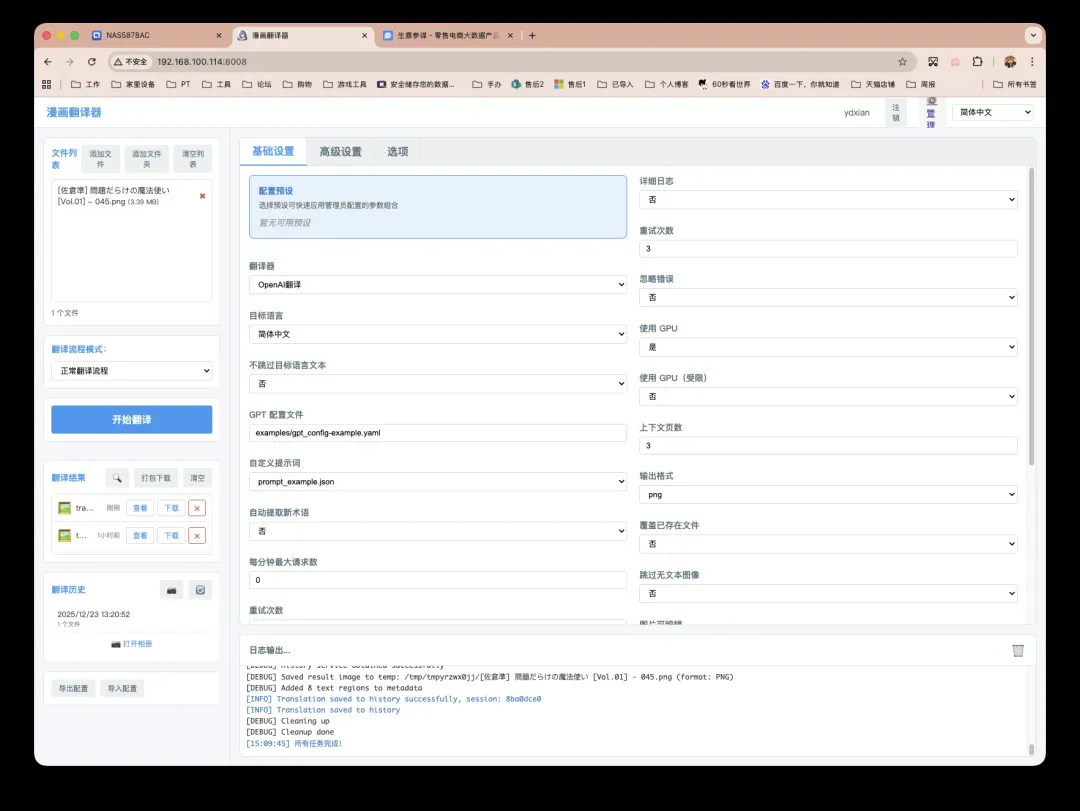1080x811 pixels.
Task: Open the 使用 GPU dropdown
Action: point(828,347)
